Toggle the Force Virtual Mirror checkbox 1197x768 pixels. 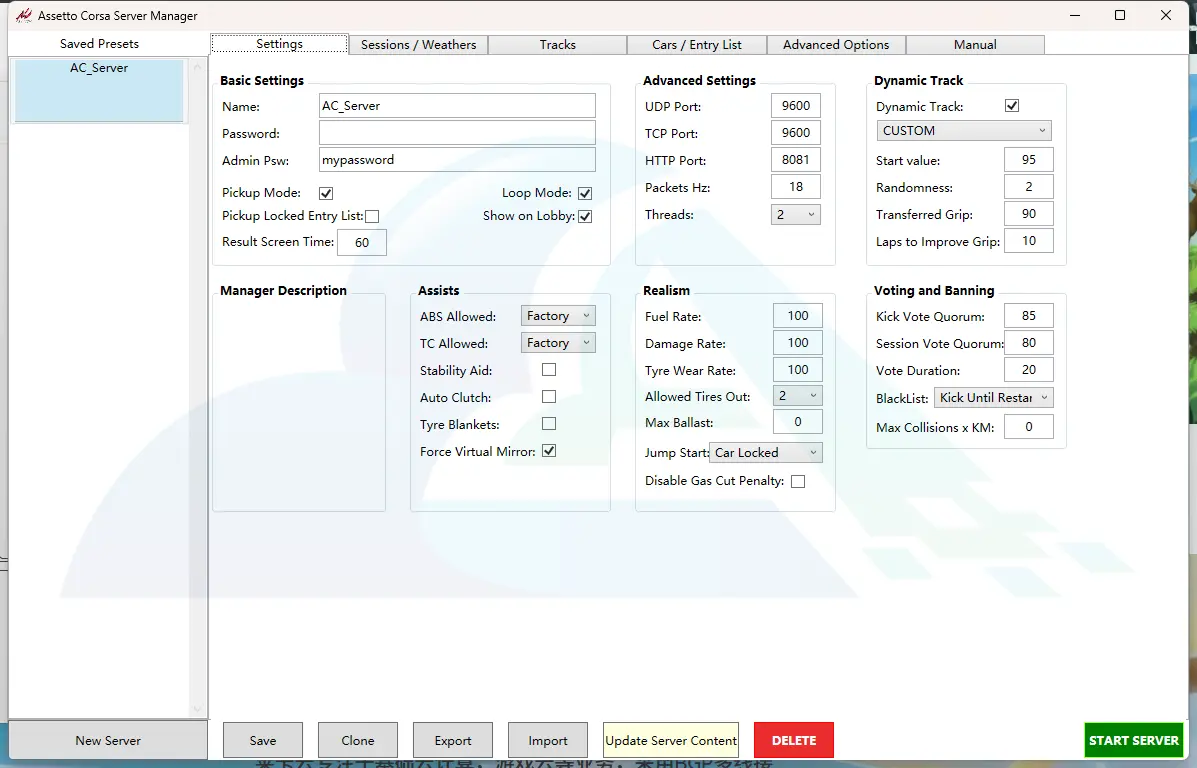pyautogui.click(x=549, y=450)
